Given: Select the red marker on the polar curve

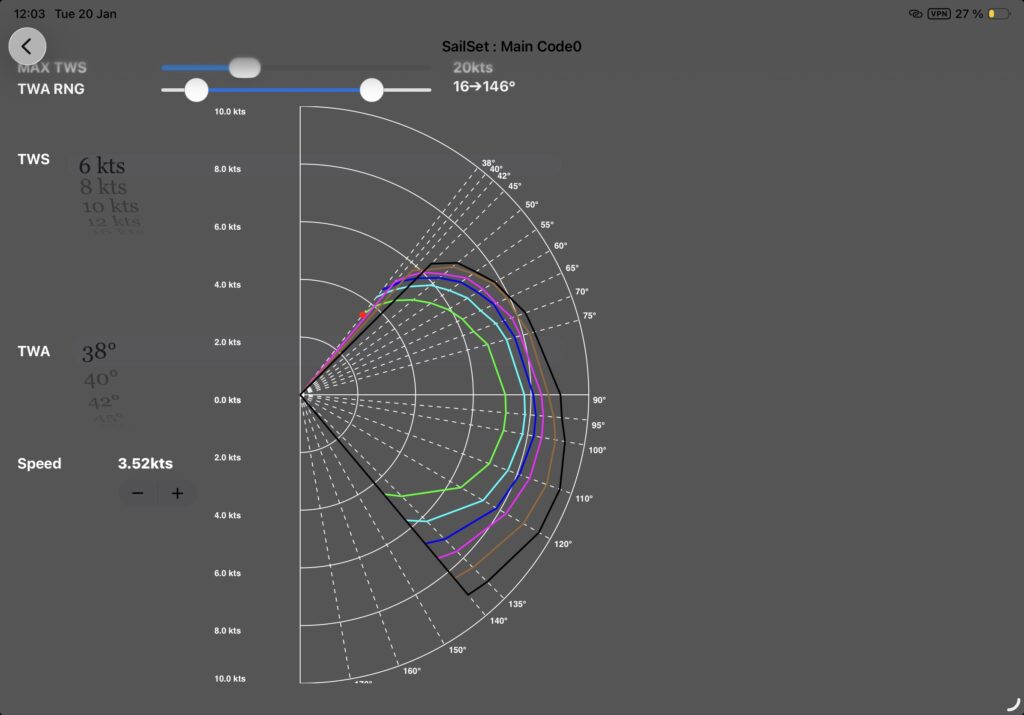Looking at the screenshot, I should (363, 313).
